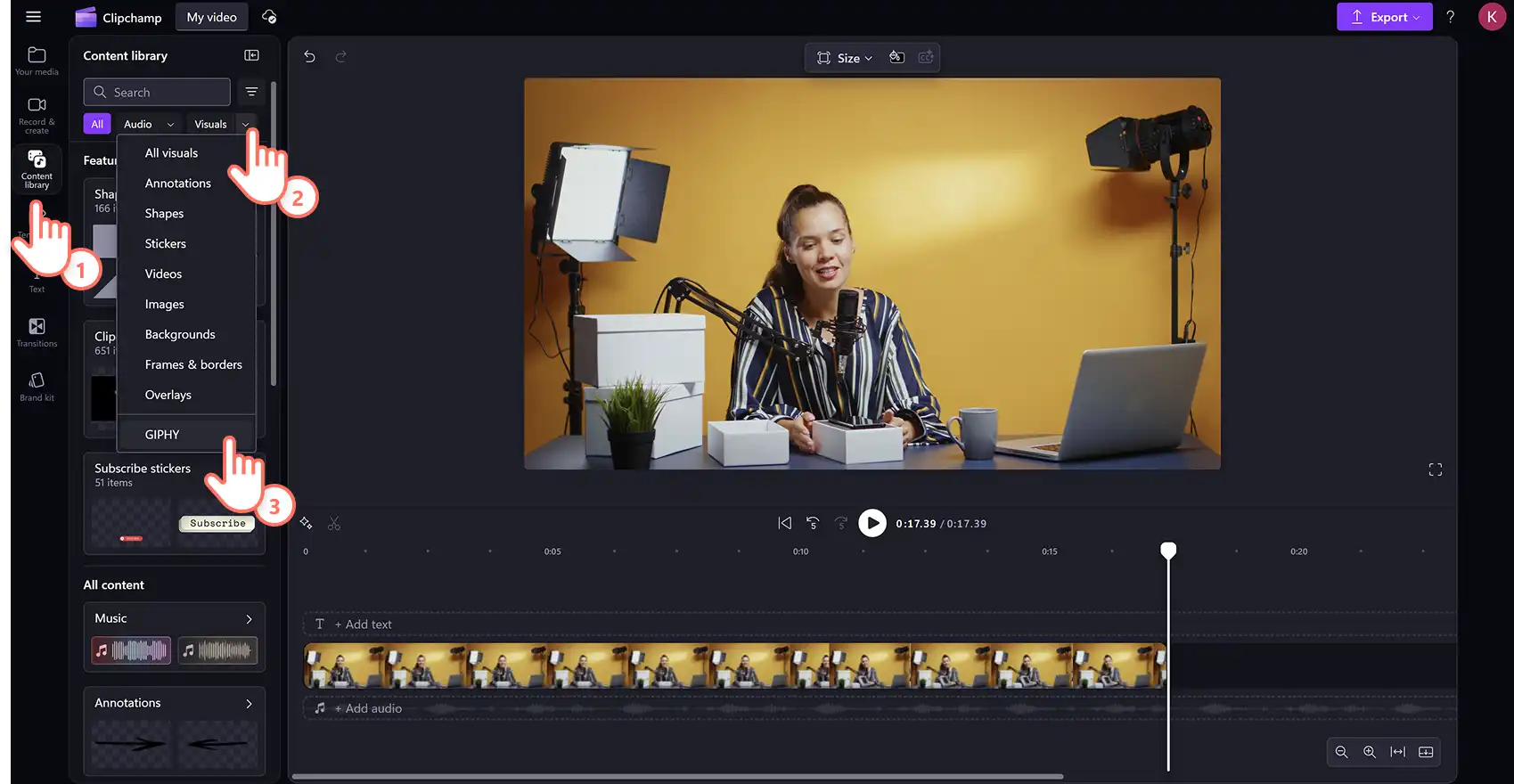Select the first music track thumbnail

coord(131,651)
